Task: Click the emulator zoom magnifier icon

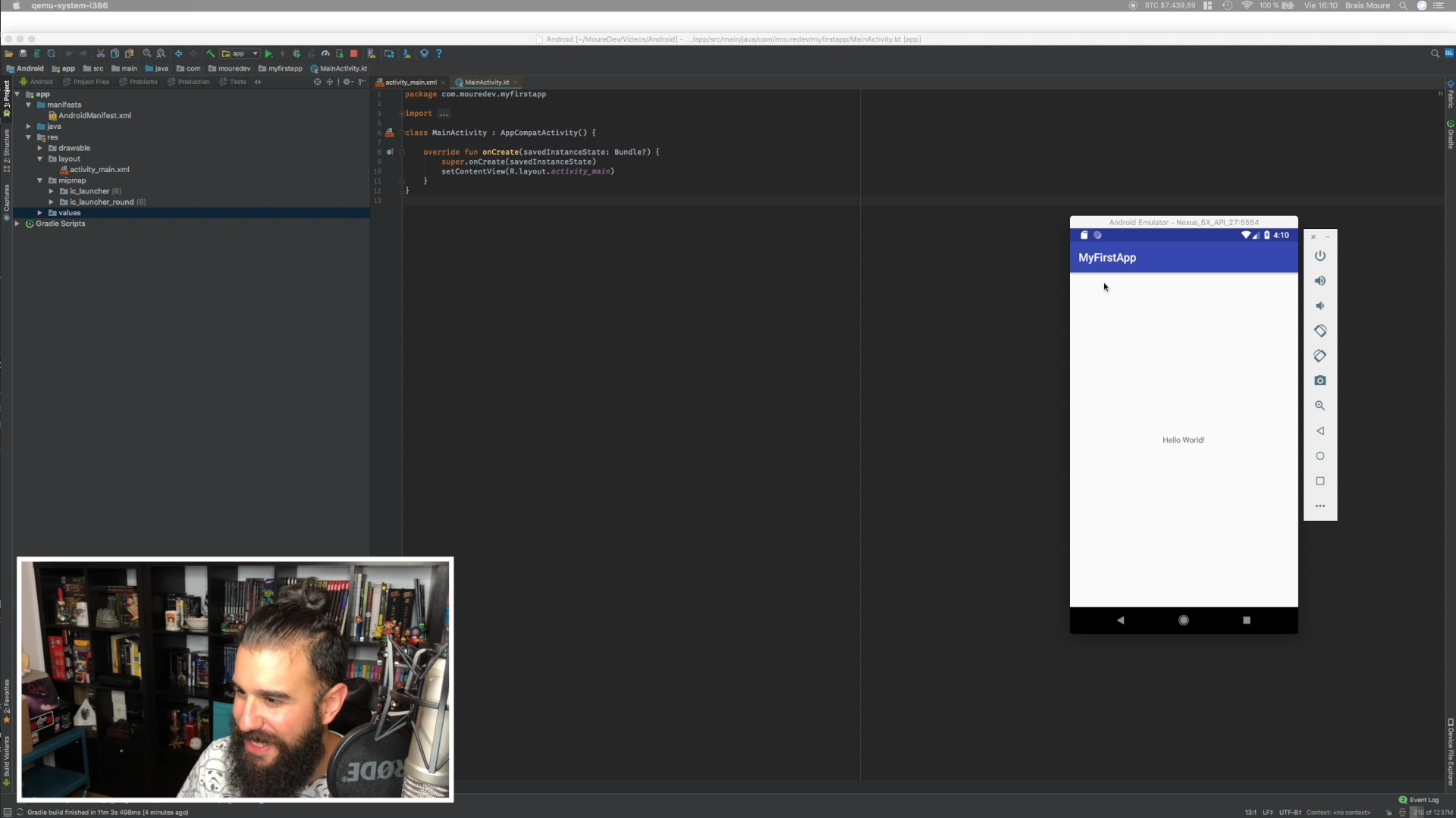Action: click(1319, 406)
